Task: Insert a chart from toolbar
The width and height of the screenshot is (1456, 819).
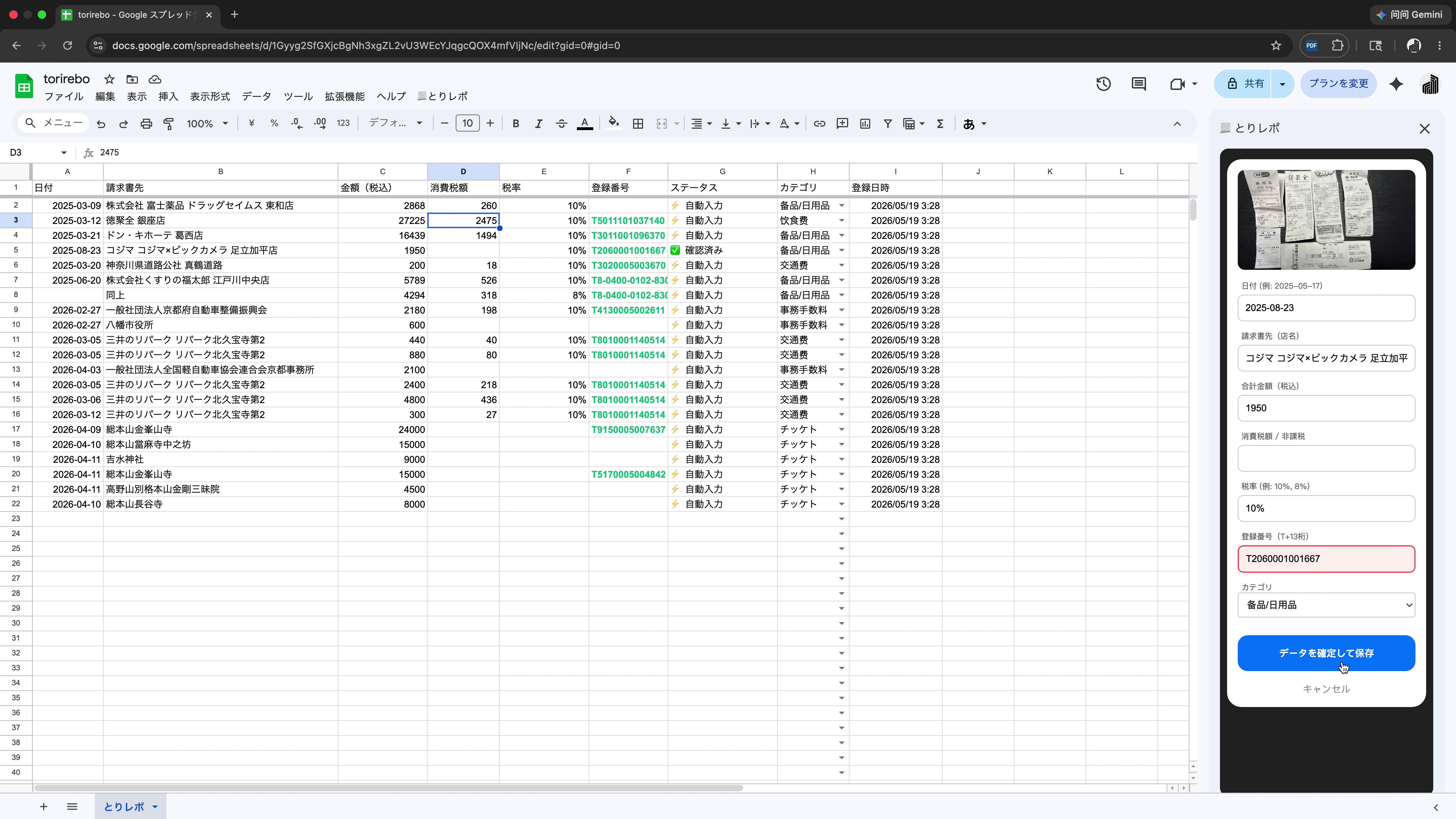Action: 865,123
